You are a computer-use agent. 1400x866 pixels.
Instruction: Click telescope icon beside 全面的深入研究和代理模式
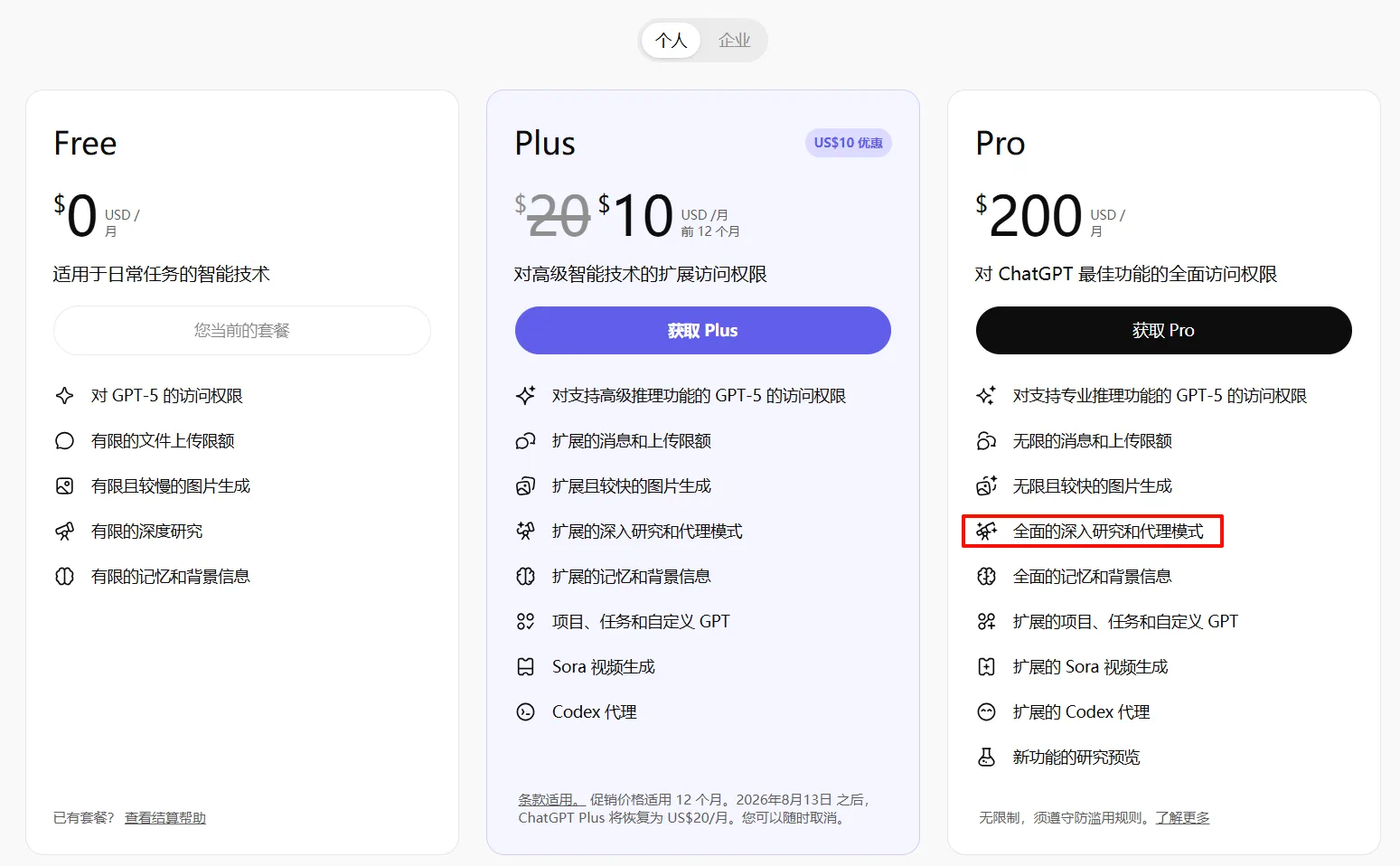(x=987, y=532)
